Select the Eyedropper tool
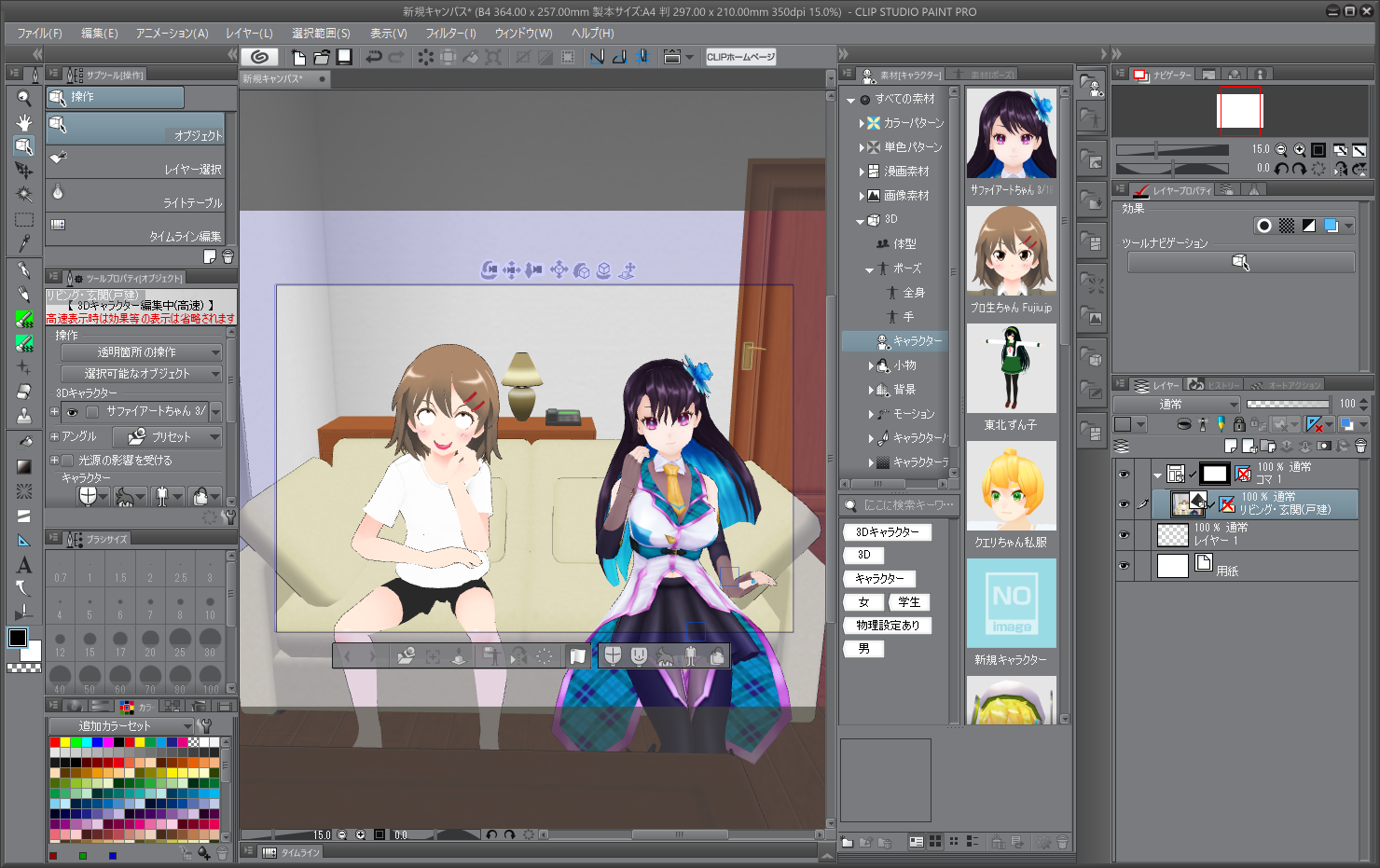Viewport: 1380px width, 868px height. [x=24, y=243]
